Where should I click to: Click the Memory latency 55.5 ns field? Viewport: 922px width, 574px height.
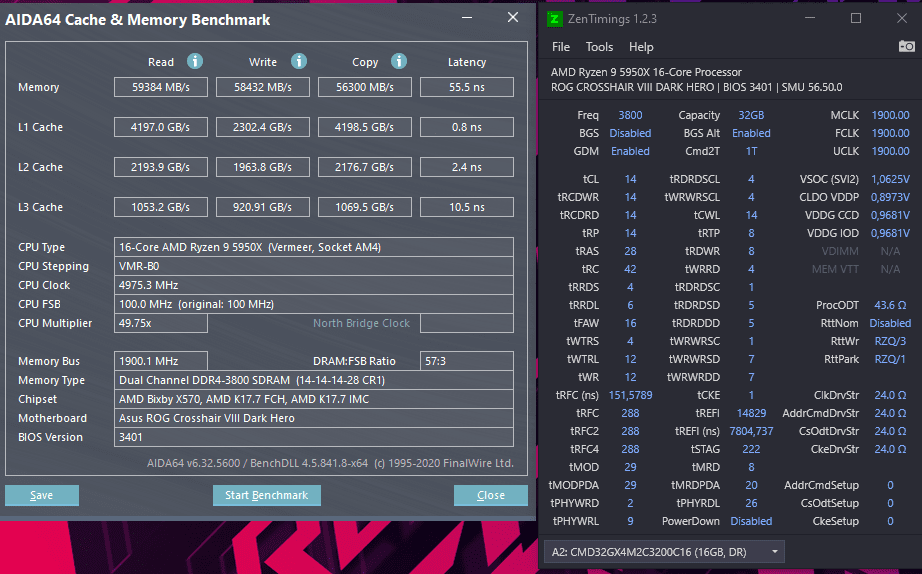tap(467, 87)
